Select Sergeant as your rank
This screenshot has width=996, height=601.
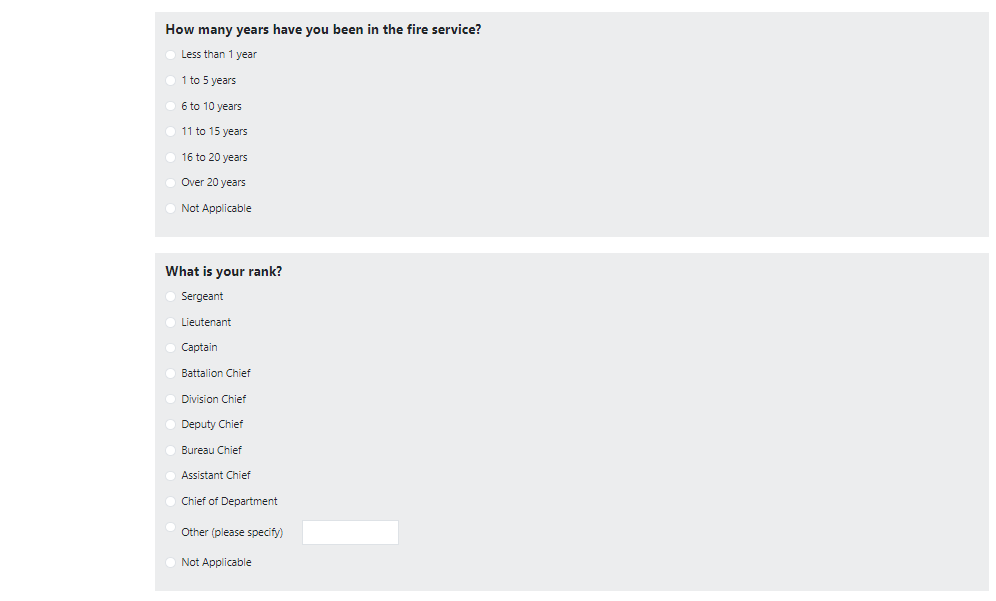point(171,296)
